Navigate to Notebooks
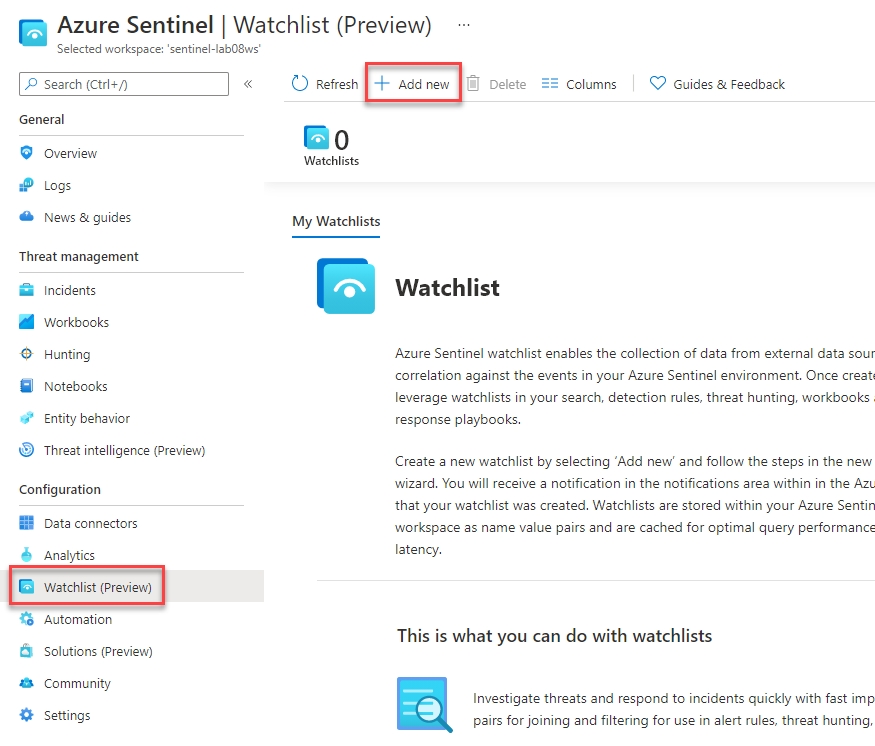 click(75, 386)
